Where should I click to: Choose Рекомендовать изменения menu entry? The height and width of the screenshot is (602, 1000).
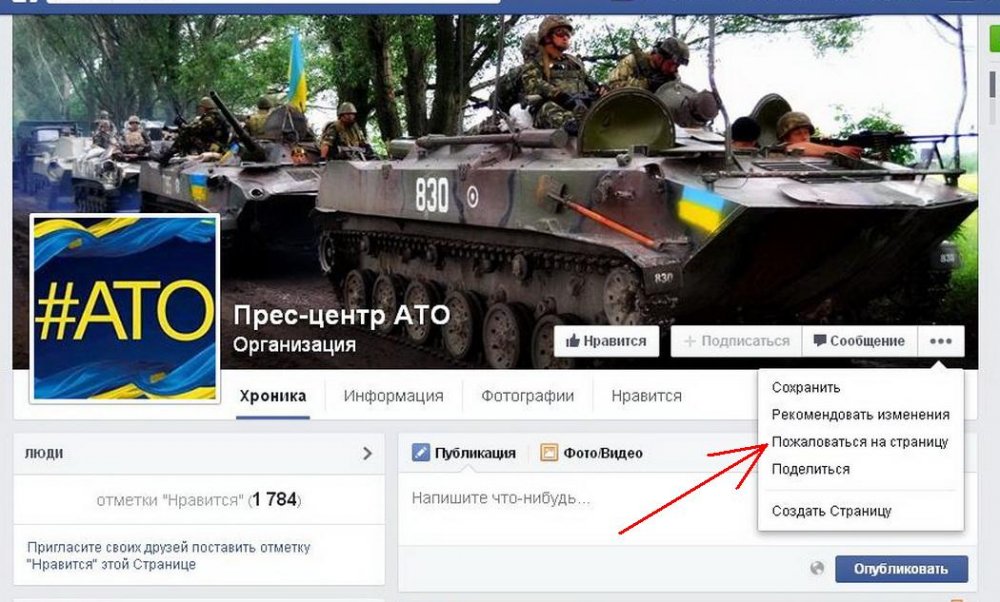pyautogui.click(x=860, y=415)
